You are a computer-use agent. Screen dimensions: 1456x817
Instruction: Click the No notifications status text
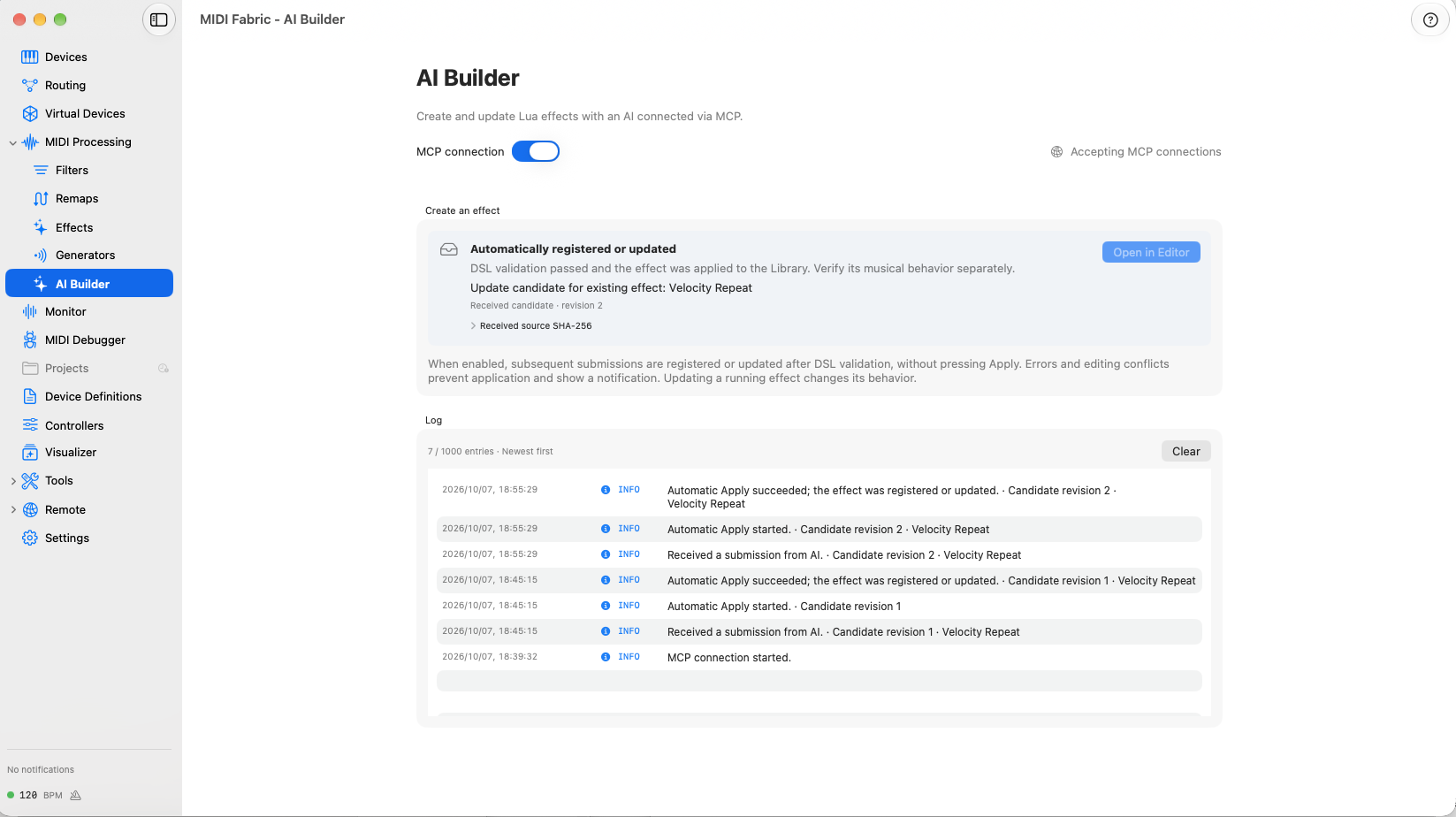(x=41, y=769)
